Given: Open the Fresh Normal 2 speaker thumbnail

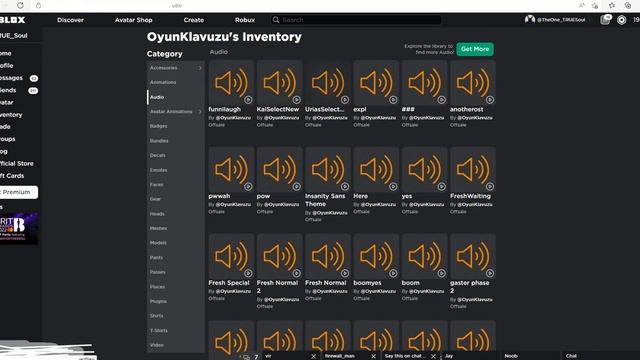Looking at the screenshot, I should pos(280,256).
